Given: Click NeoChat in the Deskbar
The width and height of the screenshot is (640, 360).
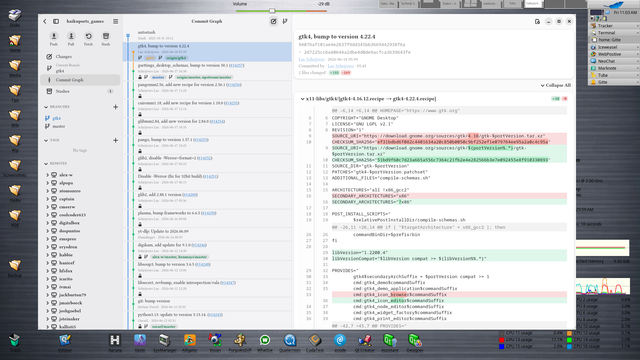Looking at the screenshot, I should (613, 61).
